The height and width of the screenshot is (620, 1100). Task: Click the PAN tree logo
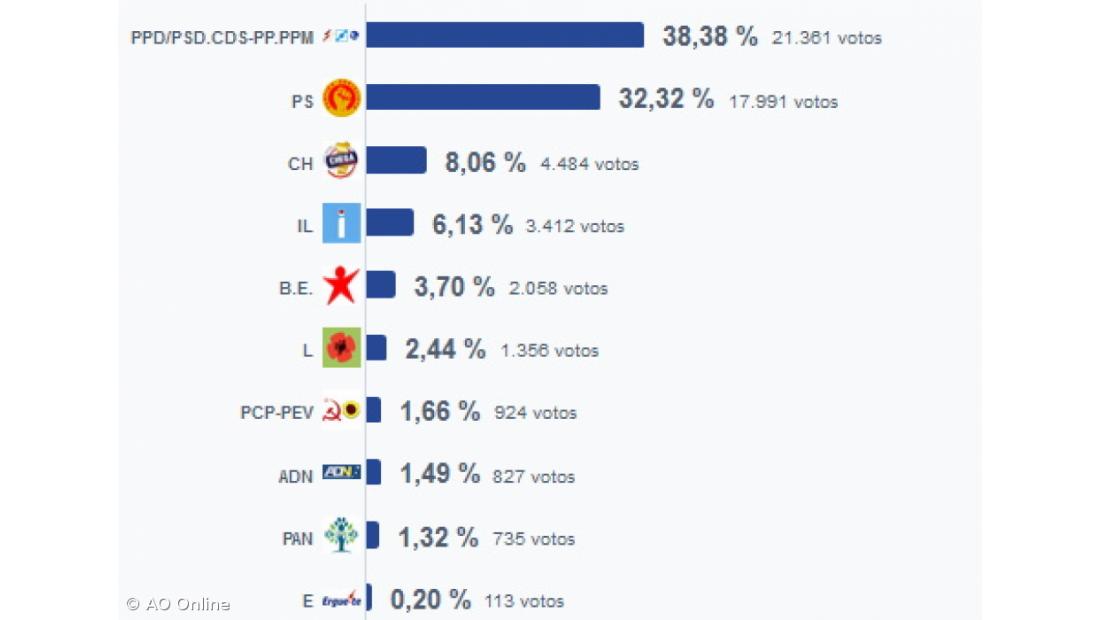tap(341, 535)
